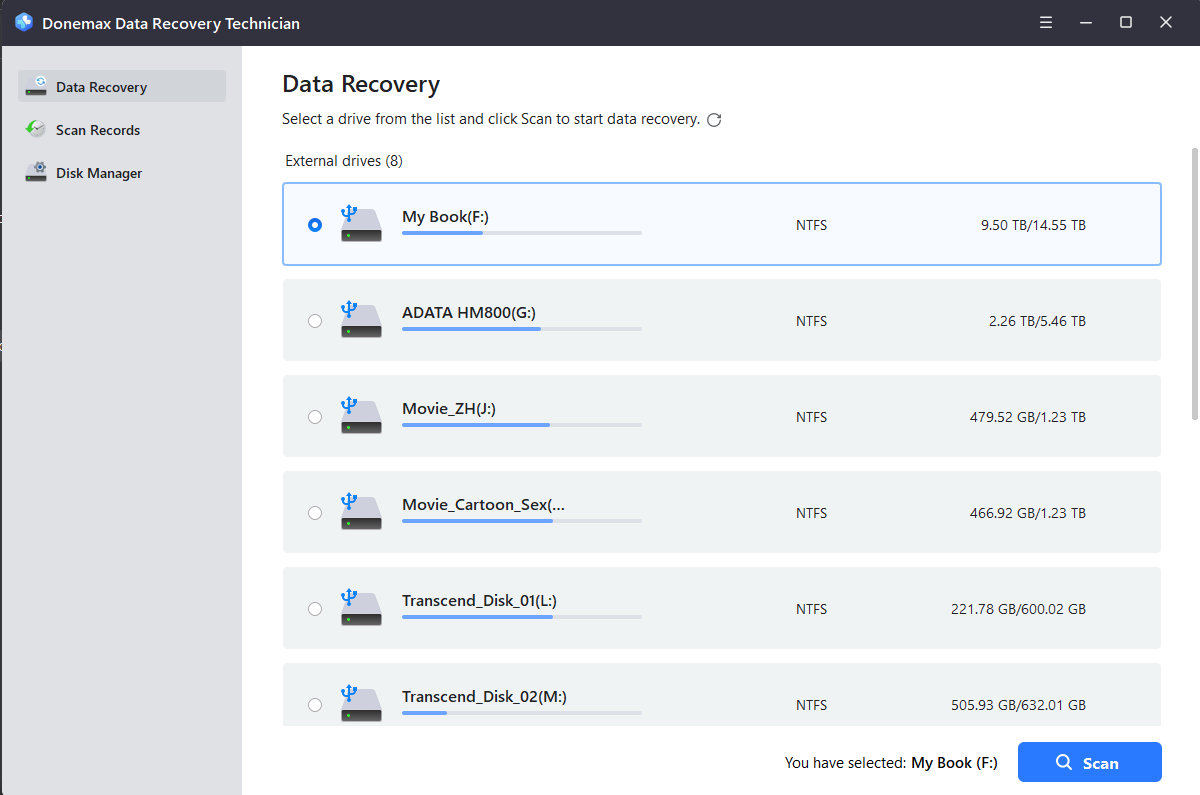Click the My Book(F:) drive name
The image size is (1200, 795).
point(445,216)
